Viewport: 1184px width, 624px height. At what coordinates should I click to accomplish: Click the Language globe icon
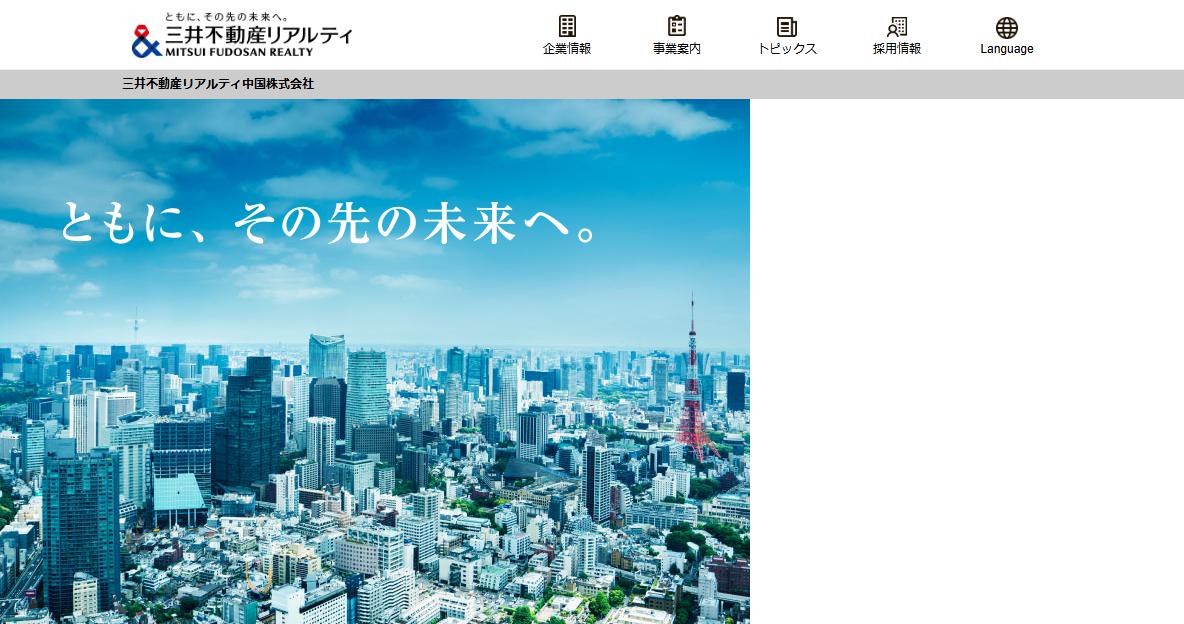pyautogui.click(x=1007, y=28)
